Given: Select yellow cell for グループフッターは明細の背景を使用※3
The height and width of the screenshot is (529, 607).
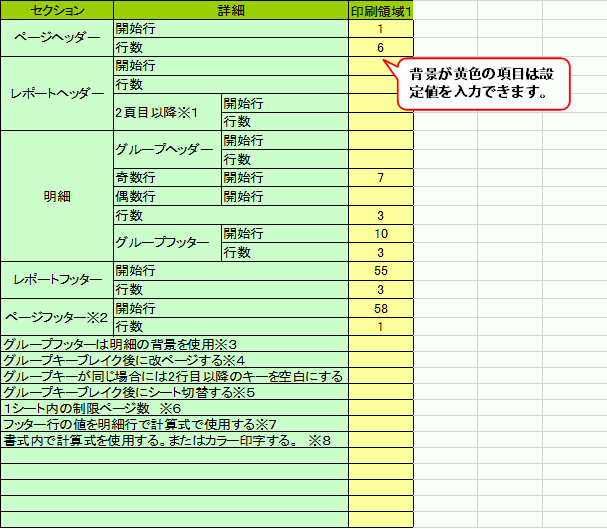Looking at the screenshot, I should tap(381, 344).
